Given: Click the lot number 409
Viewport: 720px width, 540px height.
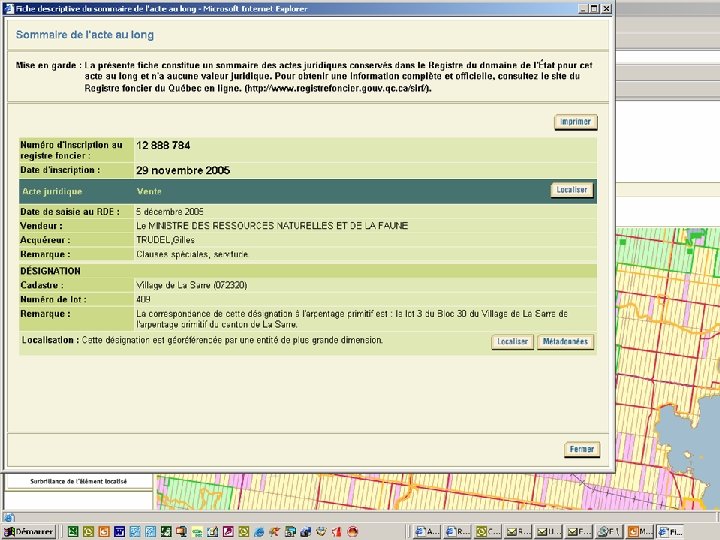Looking at the screenshot, I should (x=143, y=299).
